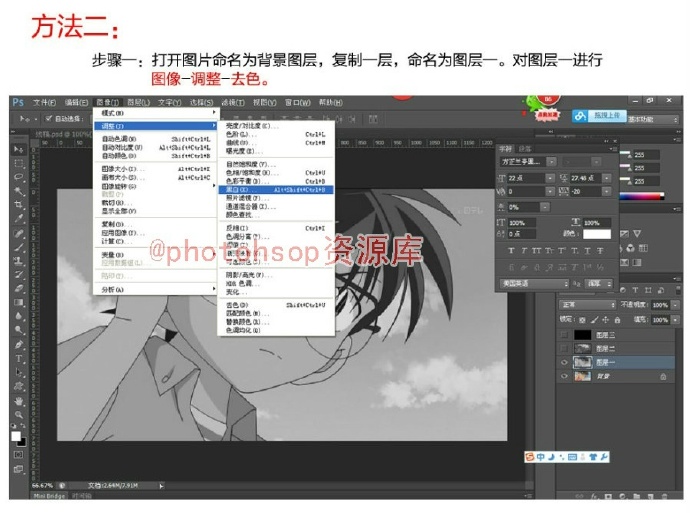Toggle Quick Mask mode icon
Image resolution: width=690 pixels, height=513 pixels.
[18, 454]
